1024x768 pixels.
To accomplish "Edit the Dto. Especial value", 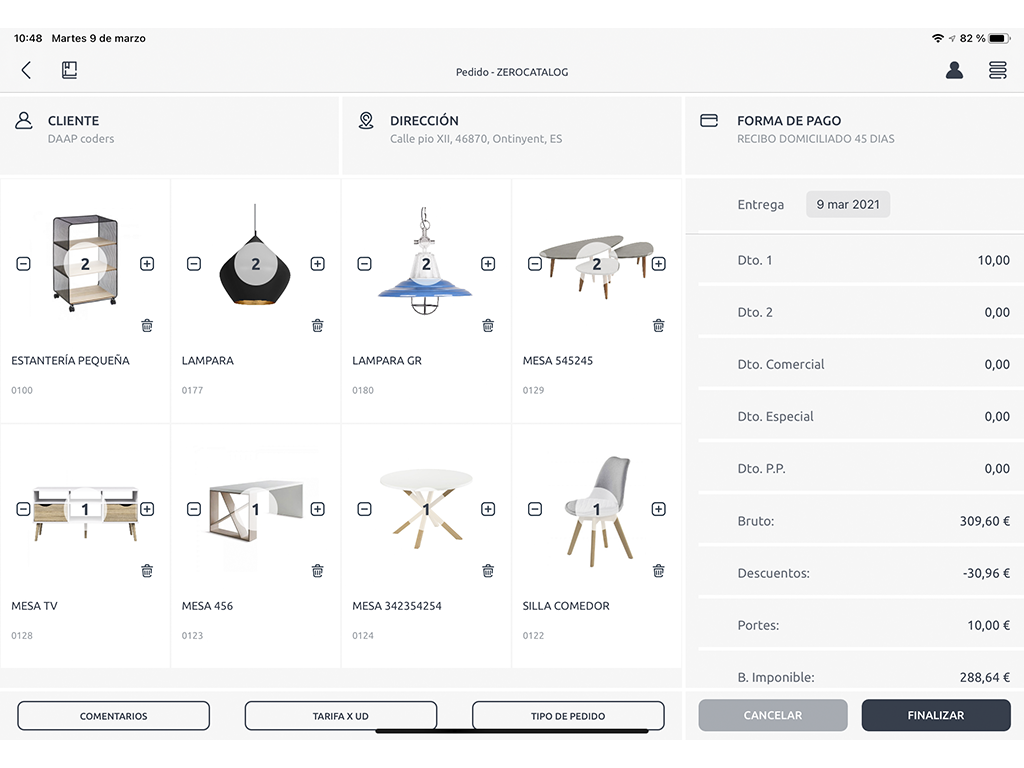I will click(x=997, y=417).
